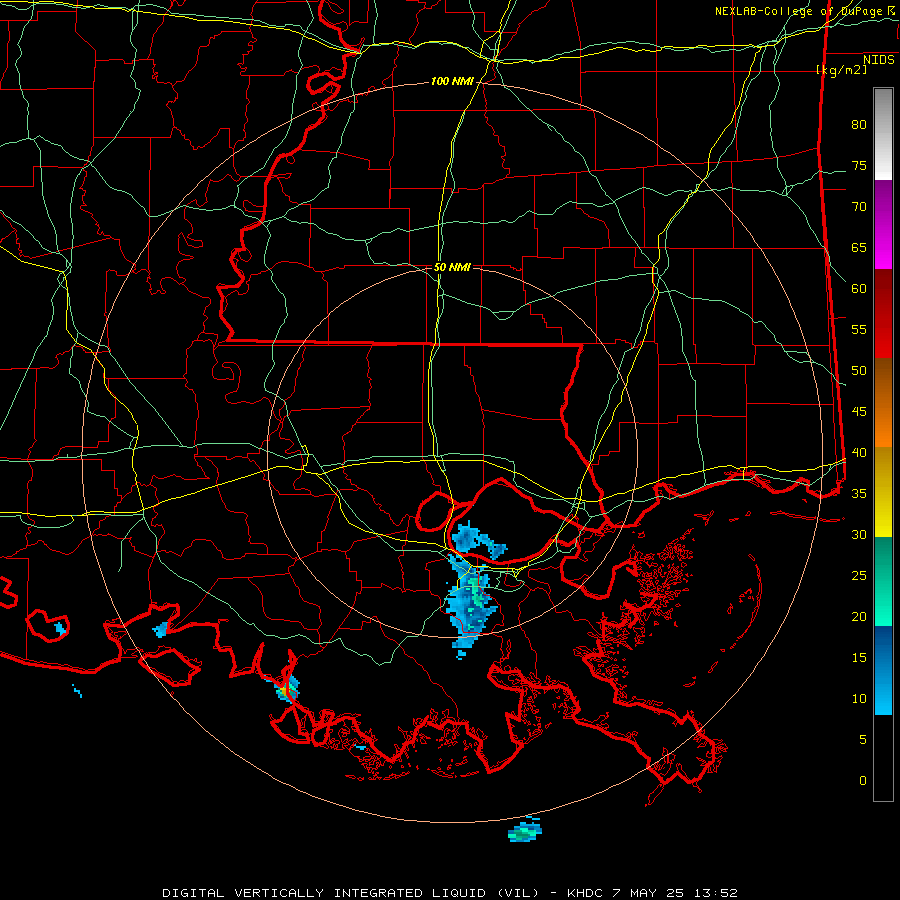Screen dimensions: 900x900
Task: Pick the green segment of the color scale
Action: 883,581
